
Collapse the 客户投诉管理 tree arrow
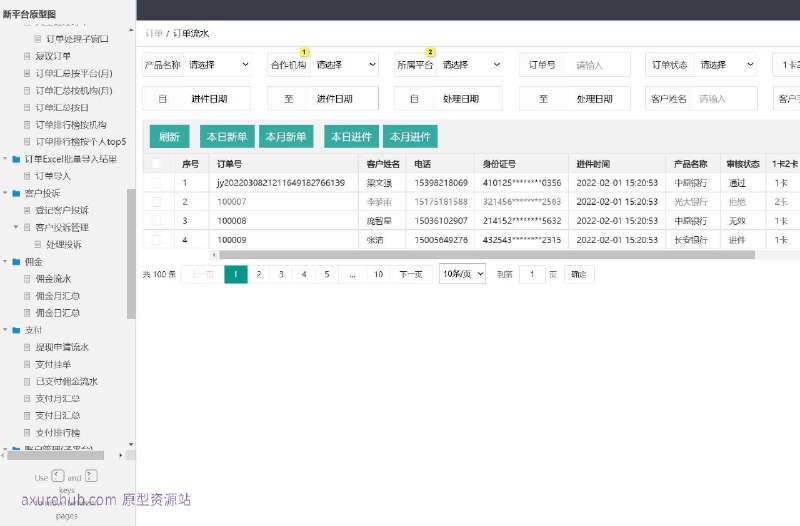tap(16, 227)
